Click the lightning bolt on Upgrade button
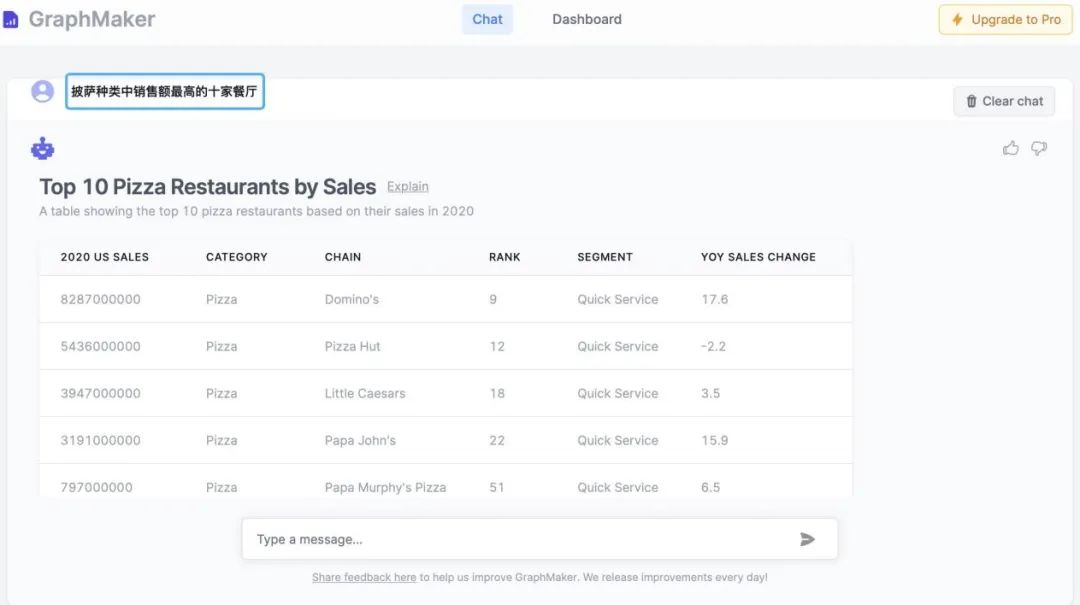Viewport: 1080px width, 605px height. click(x=958, y=20)
